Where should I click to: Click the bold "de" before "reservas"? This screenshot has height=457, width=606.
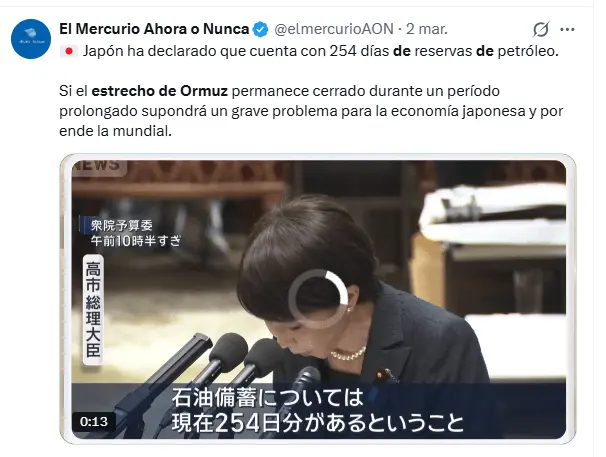402,51
